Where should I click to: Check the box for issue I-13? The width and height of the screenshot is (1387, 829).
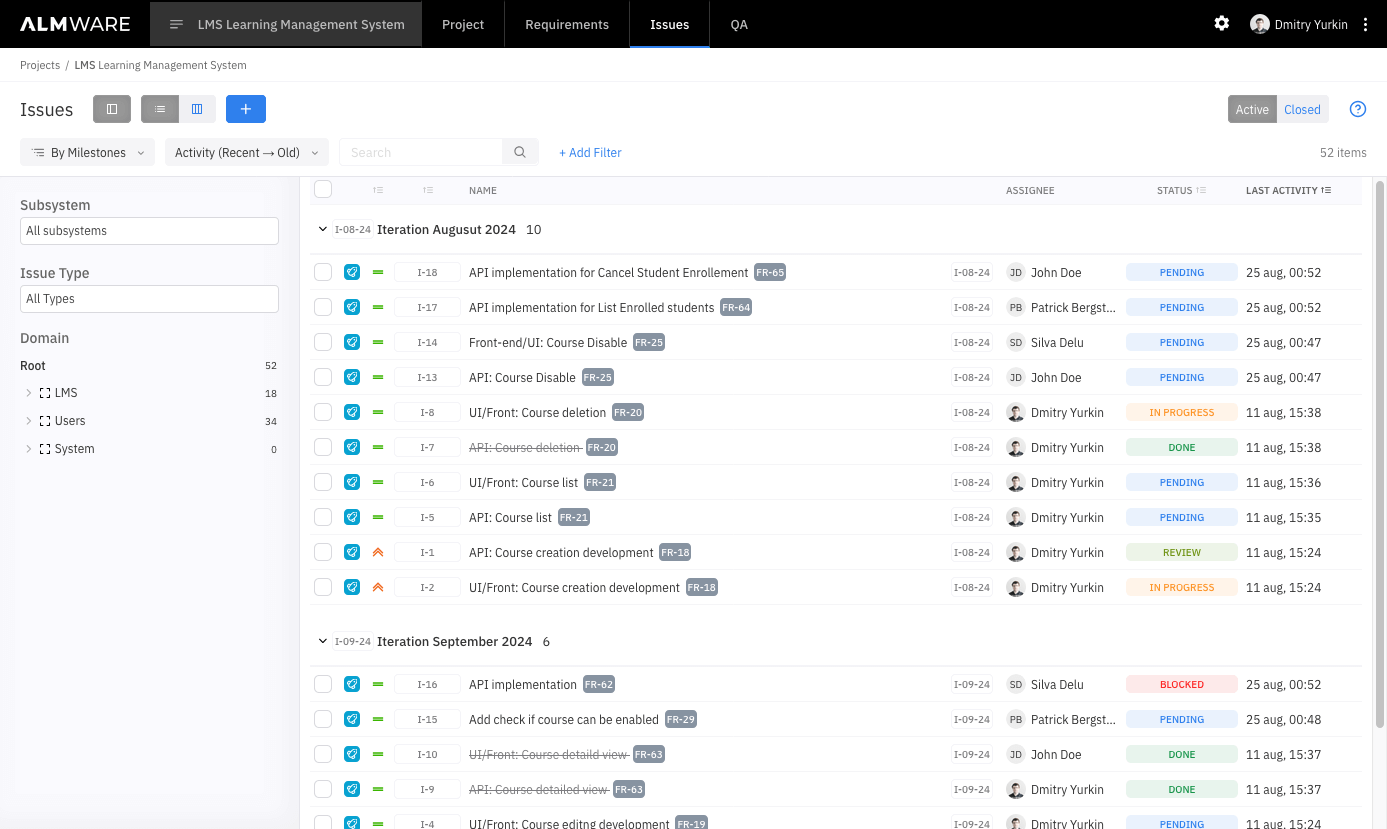pyautogui.click(x=323, y=377)
